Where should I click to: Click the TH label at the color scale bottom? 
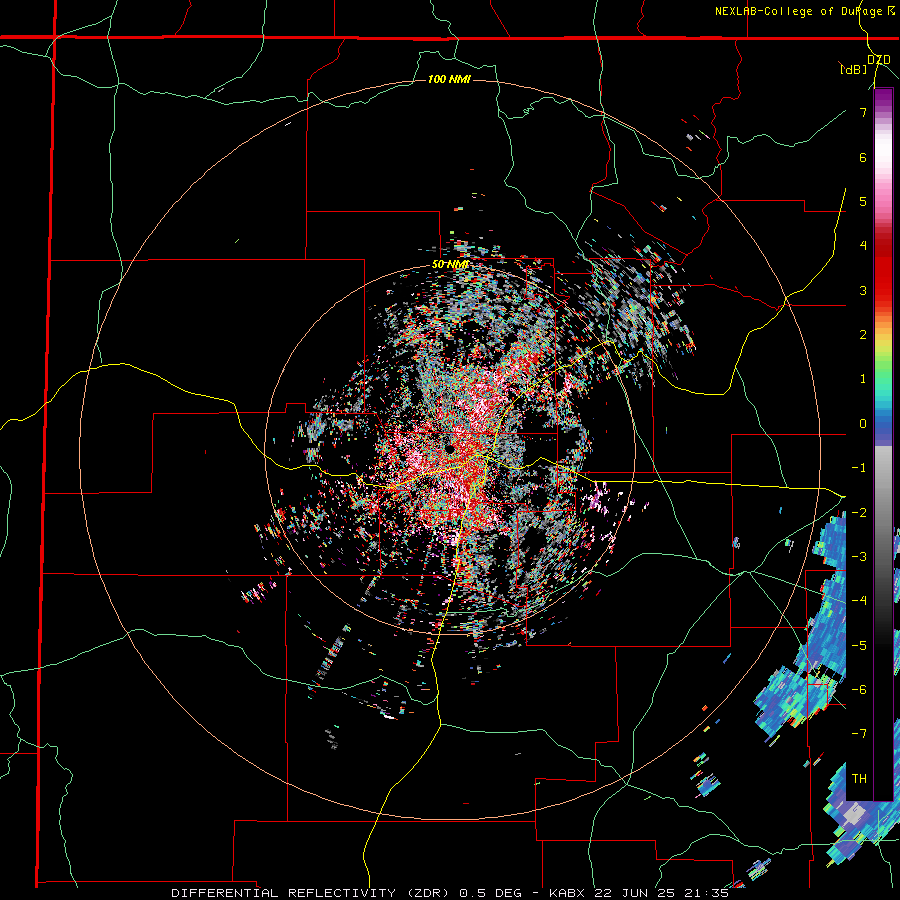click(859, 779)
